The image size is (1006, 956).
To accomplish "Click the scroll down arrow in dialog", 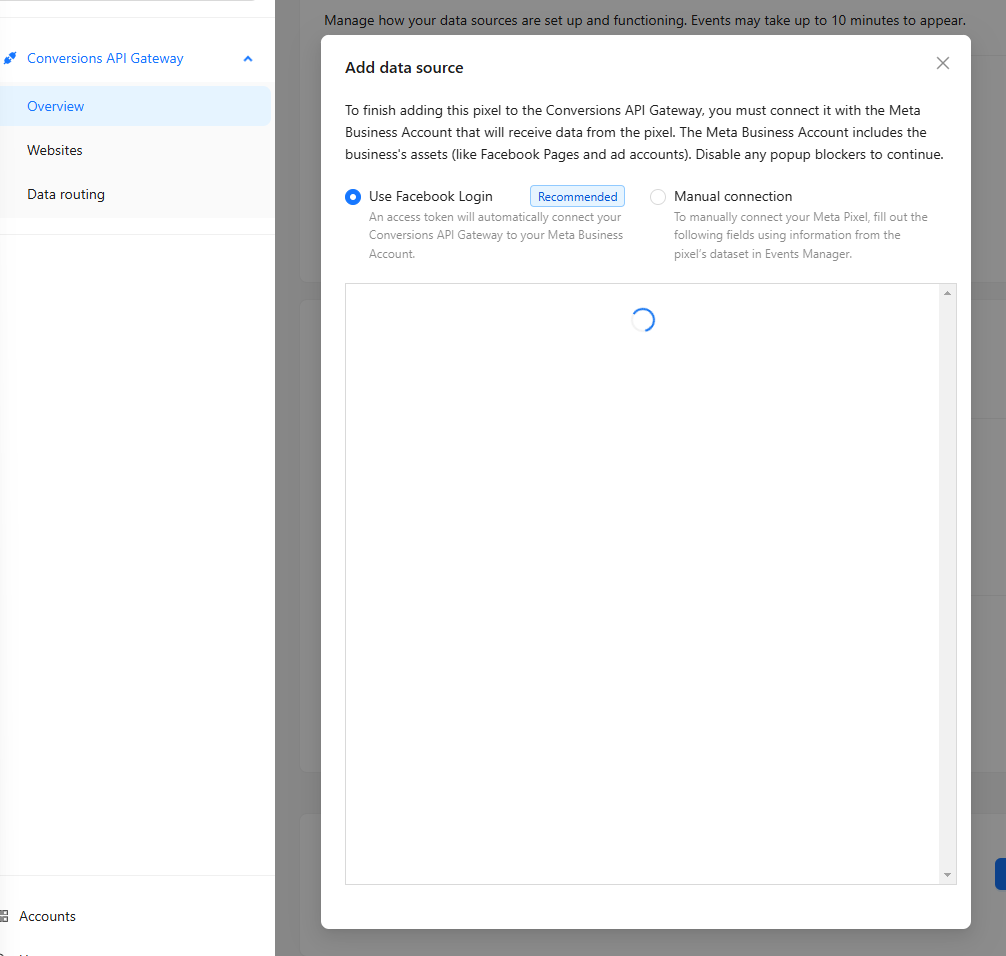I will (947, 875).
